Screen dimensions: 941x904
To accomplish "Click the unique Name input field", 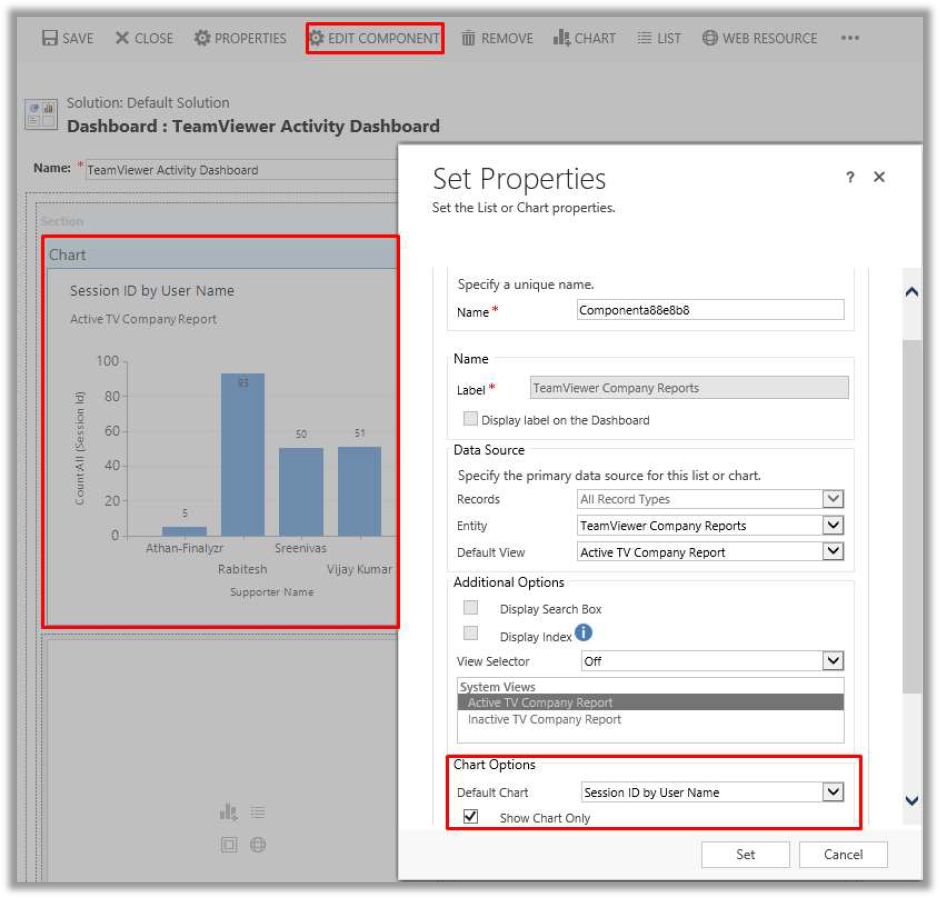I will (710, 310).
